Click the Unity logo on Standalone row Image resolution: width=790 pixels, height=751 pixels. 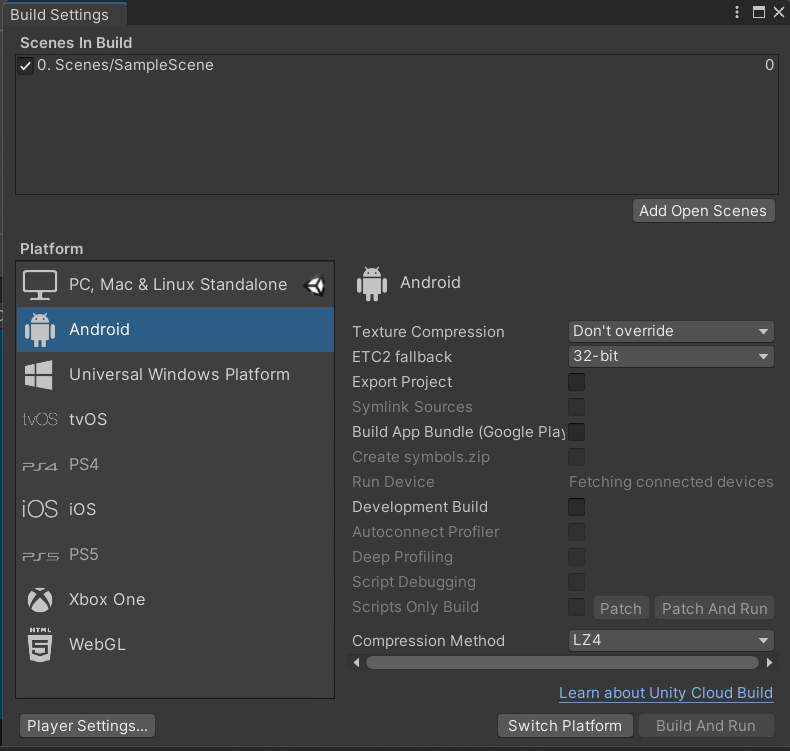pos(315,286)
